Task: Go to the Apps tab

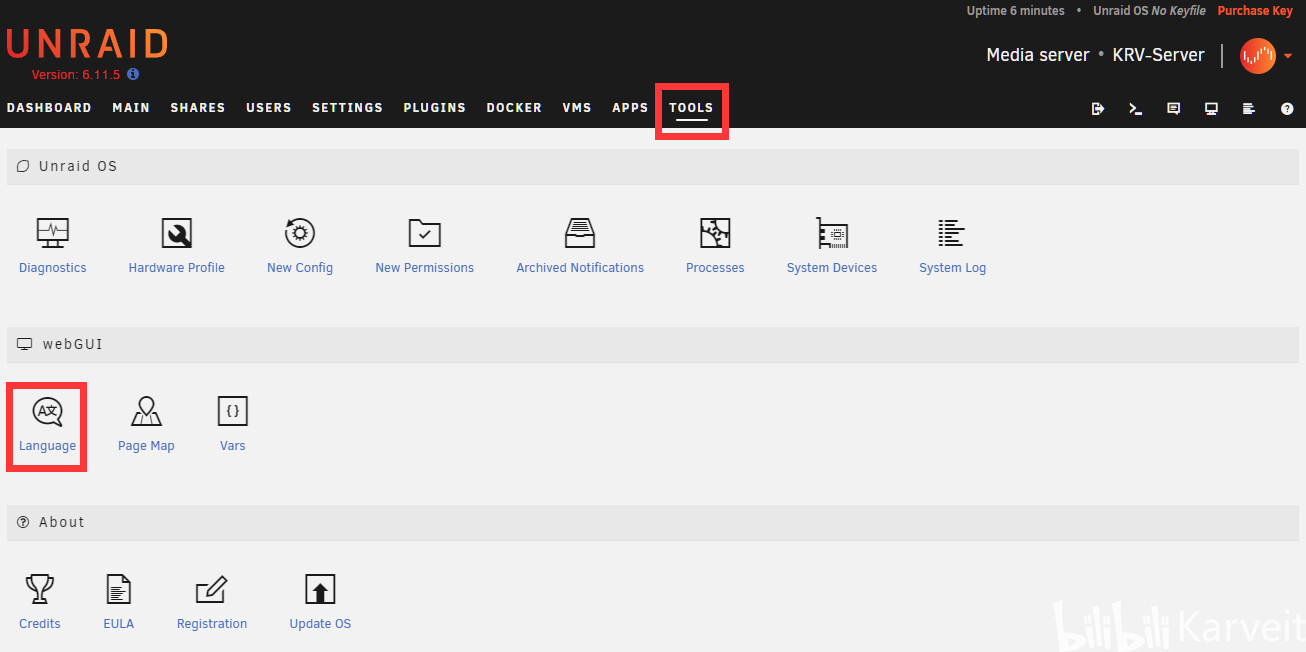Action: 630,108
